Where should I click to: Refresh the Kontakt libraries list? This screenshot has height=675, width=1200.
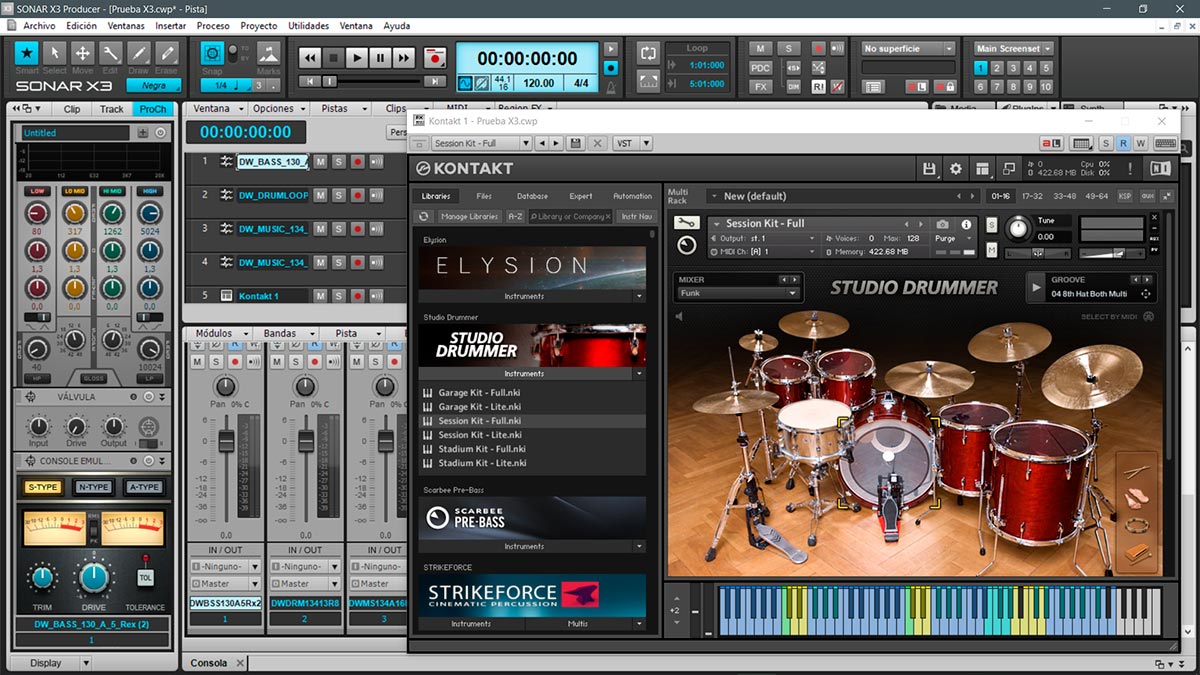click(x=423, y=216)
